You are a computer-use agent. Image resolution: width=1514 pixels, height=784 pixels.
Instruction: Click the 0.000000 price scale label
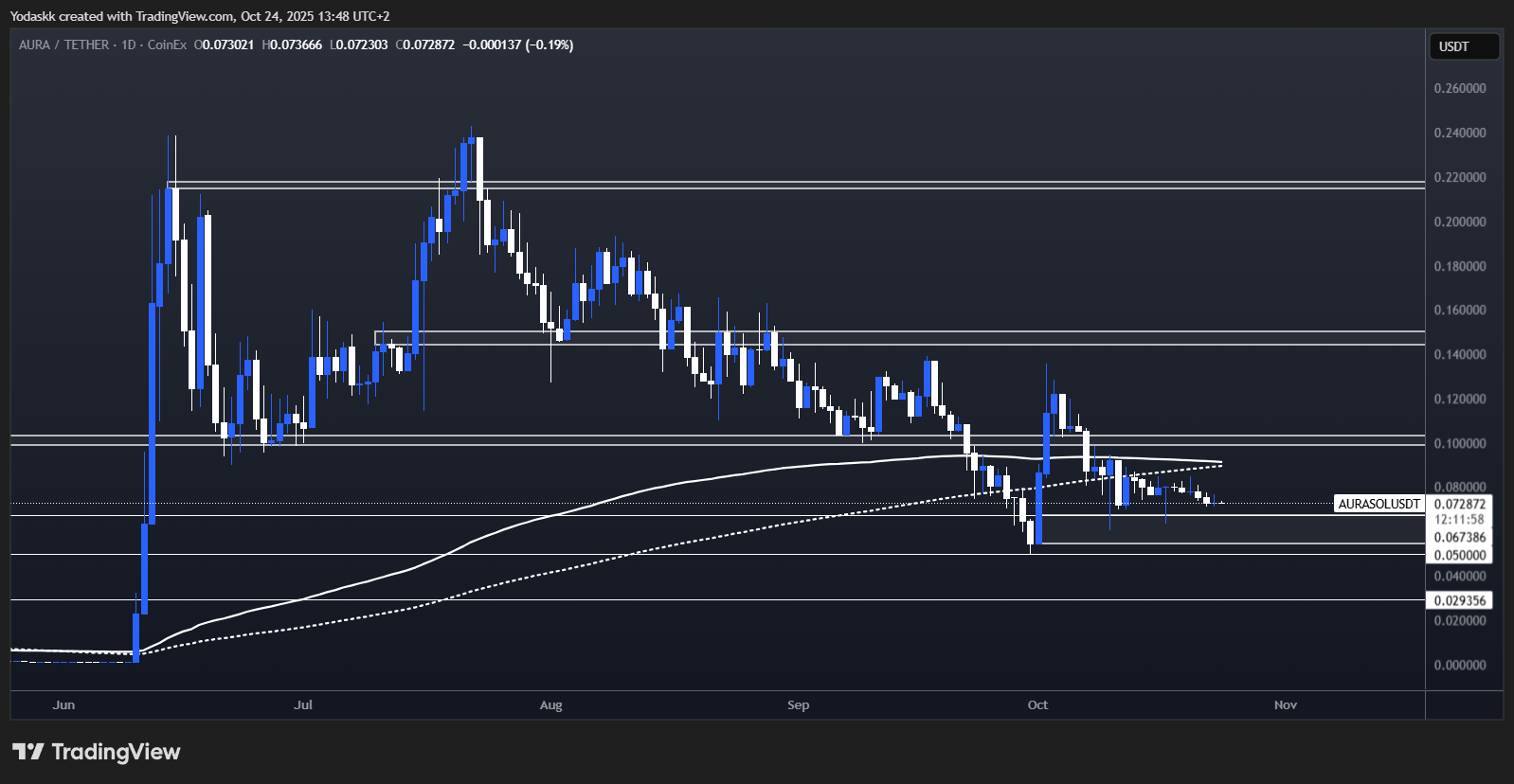[x=1459, y=665]
